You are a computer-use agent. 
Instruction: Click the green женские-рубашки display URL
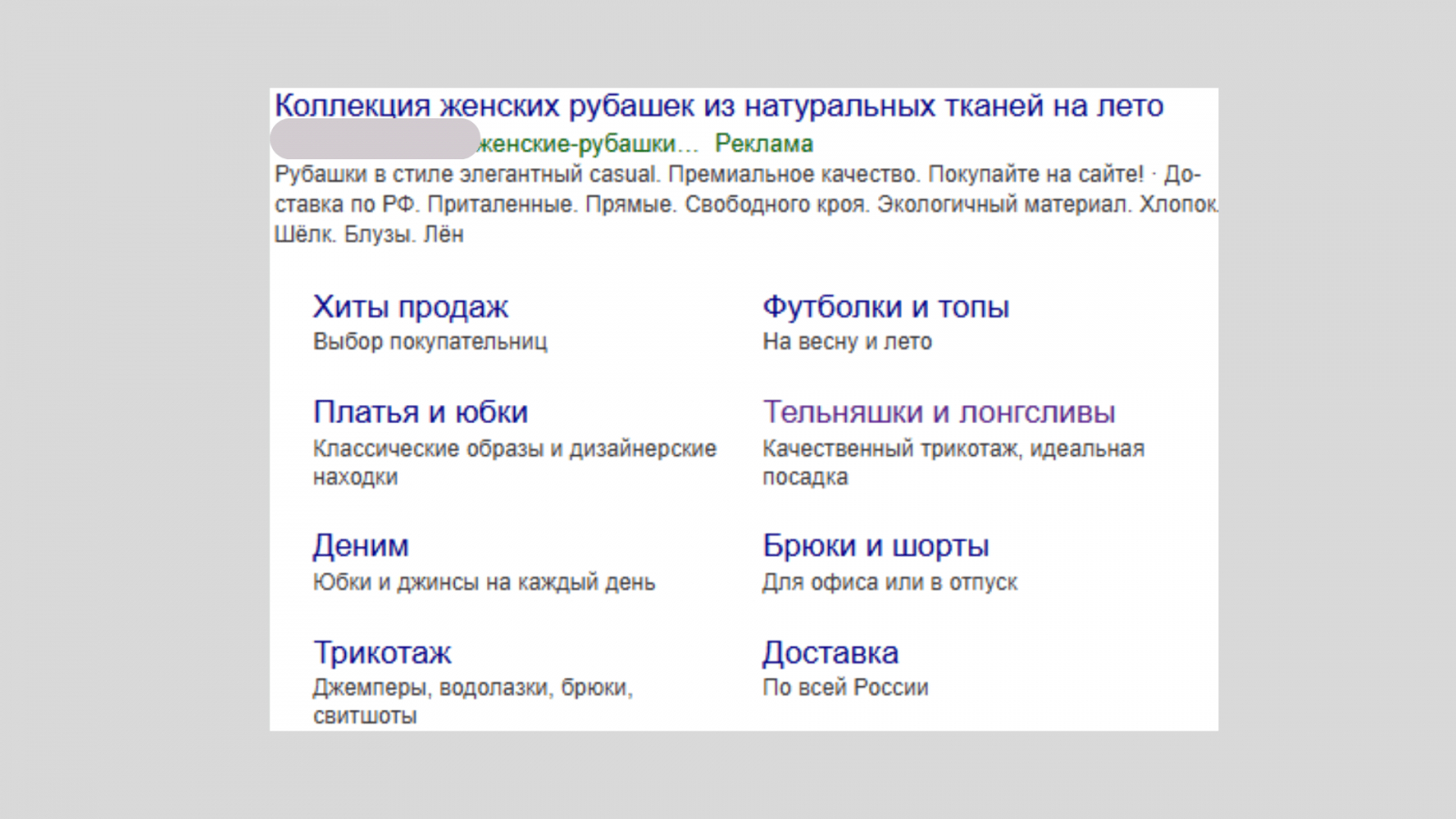point(590,144)
